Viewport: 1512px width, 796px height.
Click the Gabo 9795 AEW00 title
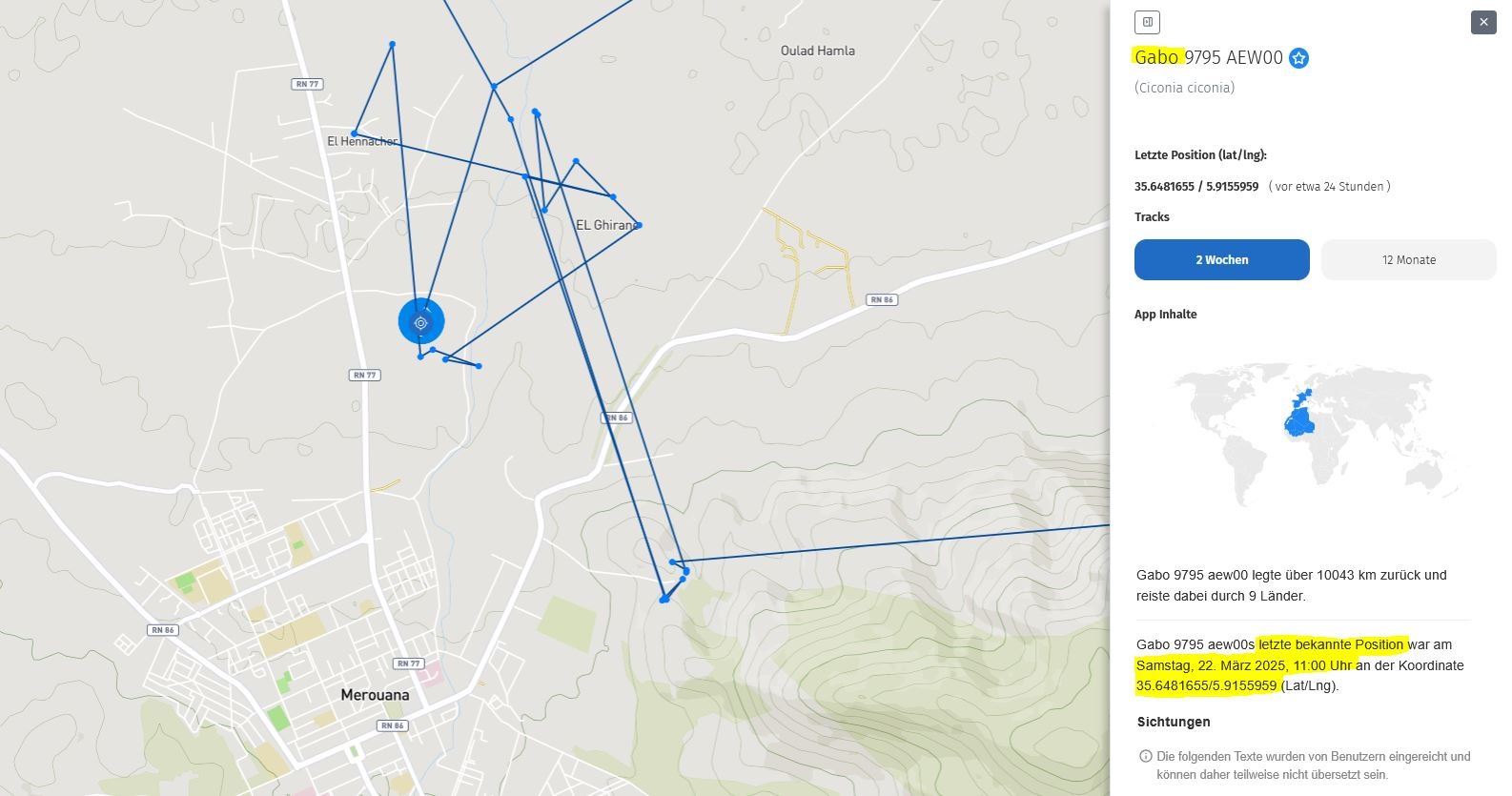point(1208,57)
